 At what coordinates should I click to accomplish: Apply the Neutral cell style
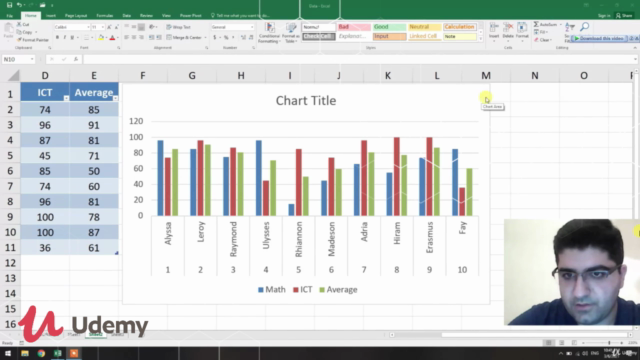pos(424,27)
